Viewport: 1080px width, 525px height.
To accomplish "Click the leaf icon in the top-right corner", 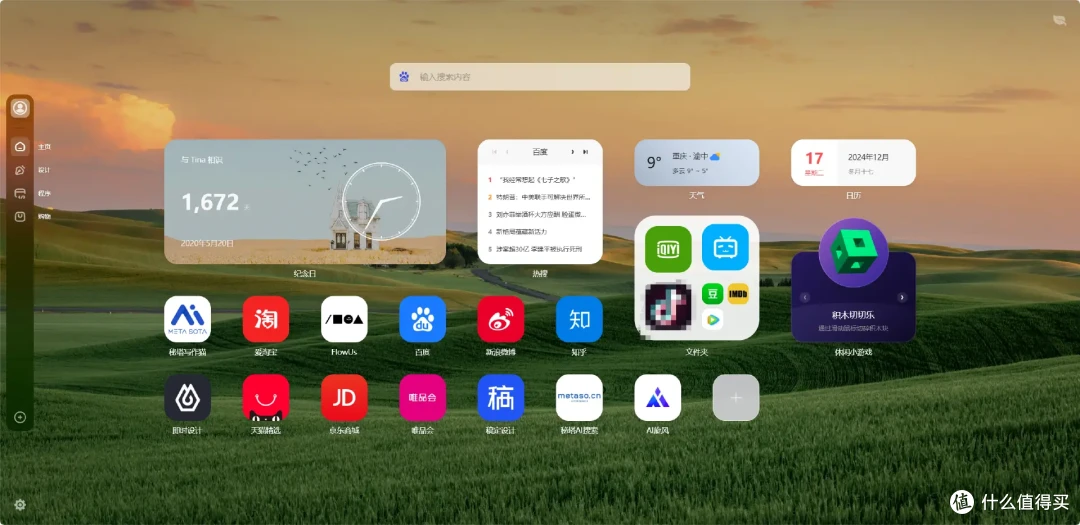I will [x=1059, y=20].
